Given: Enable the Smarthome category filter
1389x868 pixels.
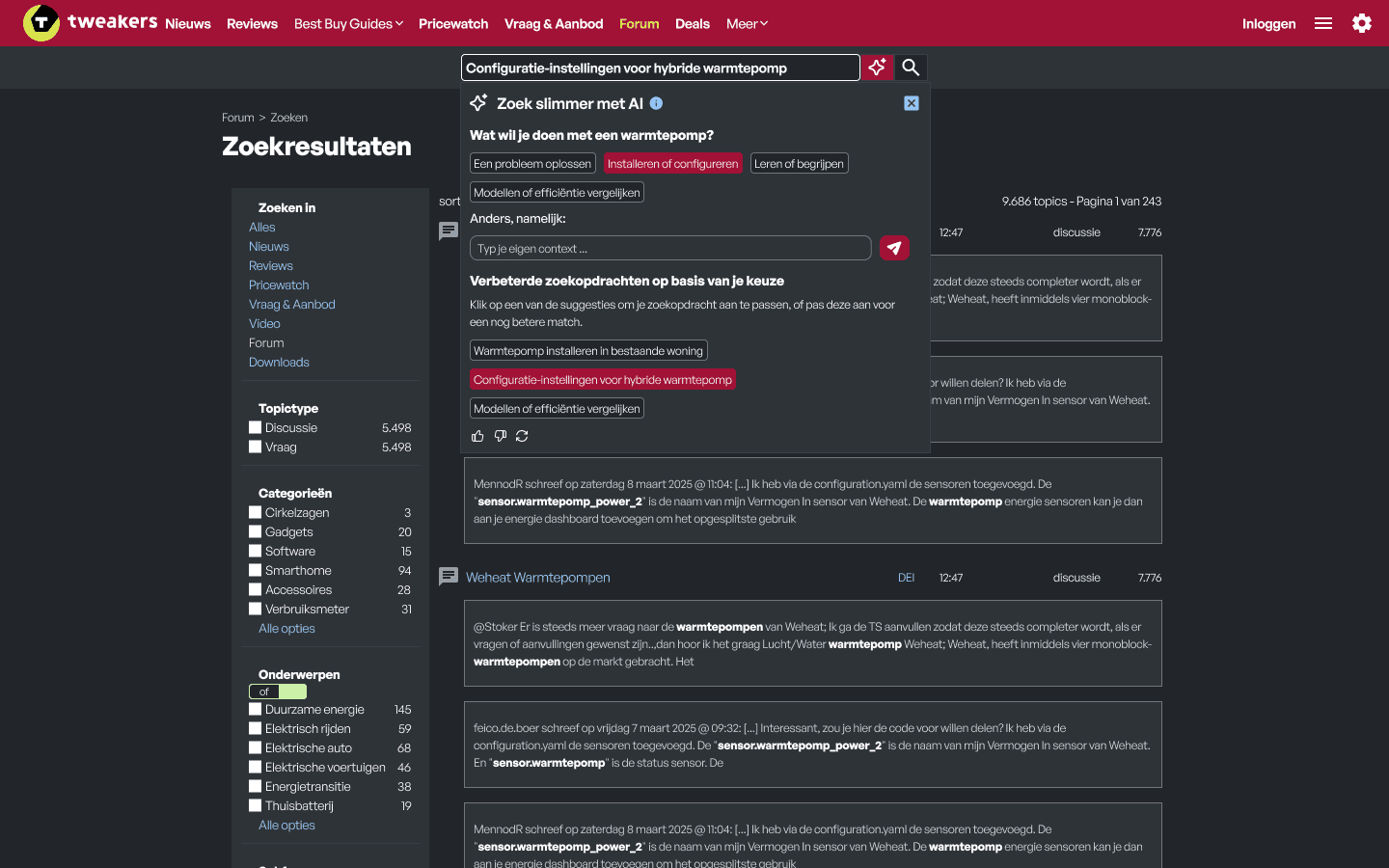Looking at the screenshot, I should coord(256,570).
